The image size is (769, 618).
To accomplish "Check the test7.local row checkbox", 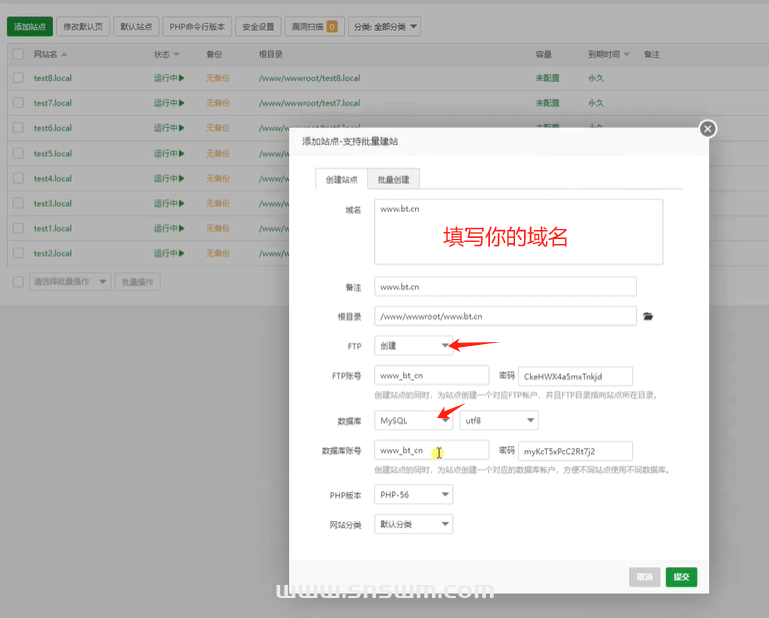I will (18, 103).
